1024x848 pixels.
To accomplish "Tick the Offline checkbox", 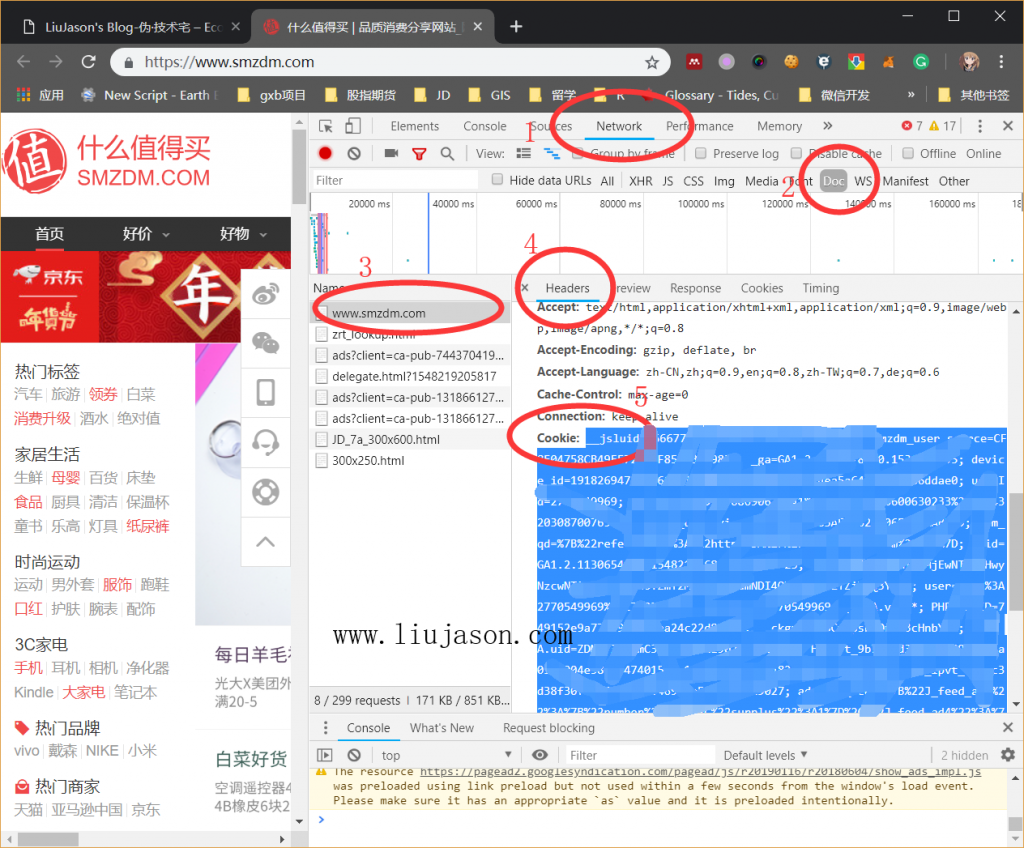I will pyautogui.click(x=908, y=153).
